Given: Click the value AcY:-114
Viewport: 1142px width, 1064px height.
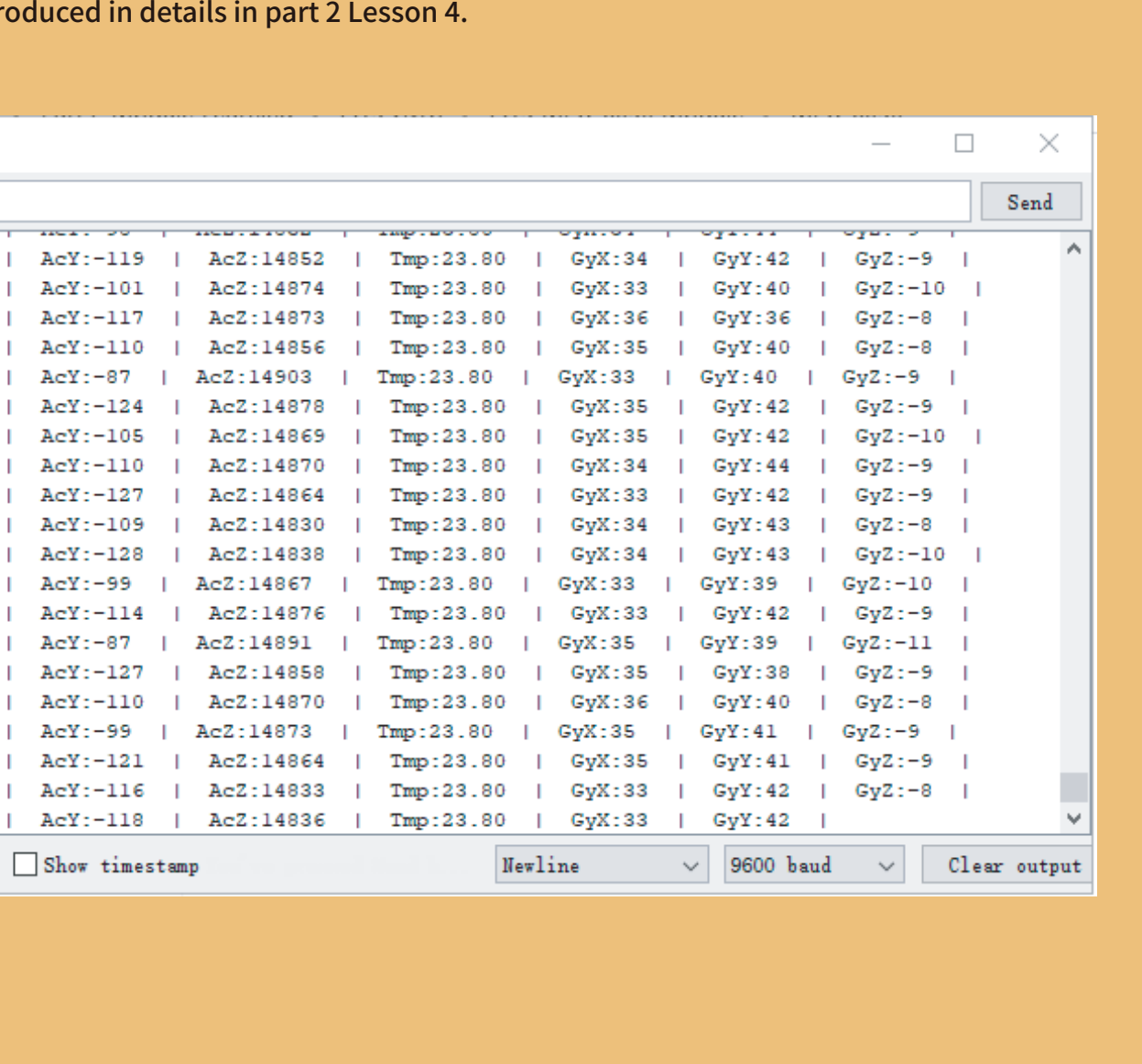Looking at the screenshot, I should pyautogui.click(x=92, y=613).
